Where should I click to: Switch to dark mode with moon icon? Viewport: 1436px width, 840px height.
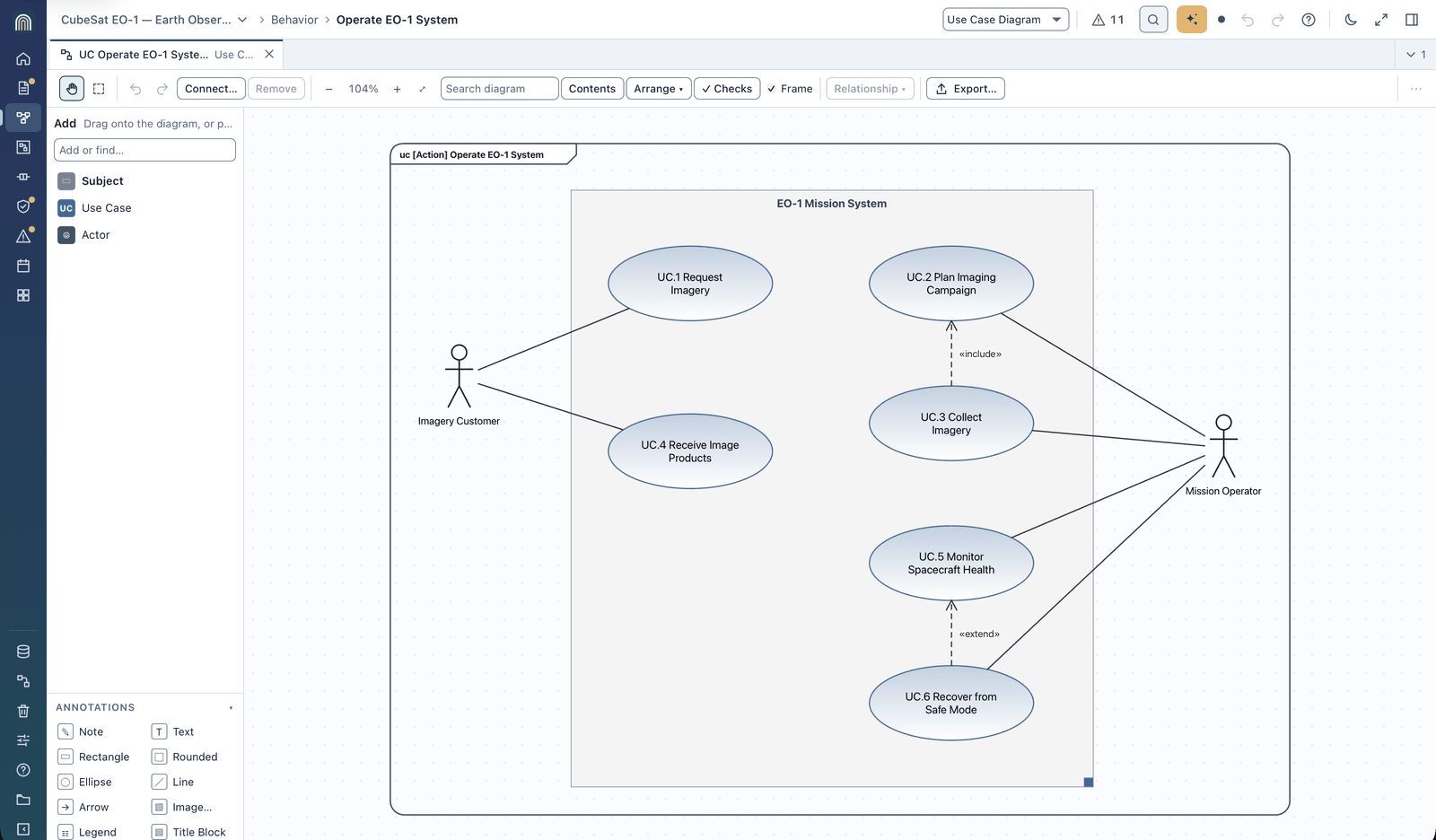(1351, 20)
